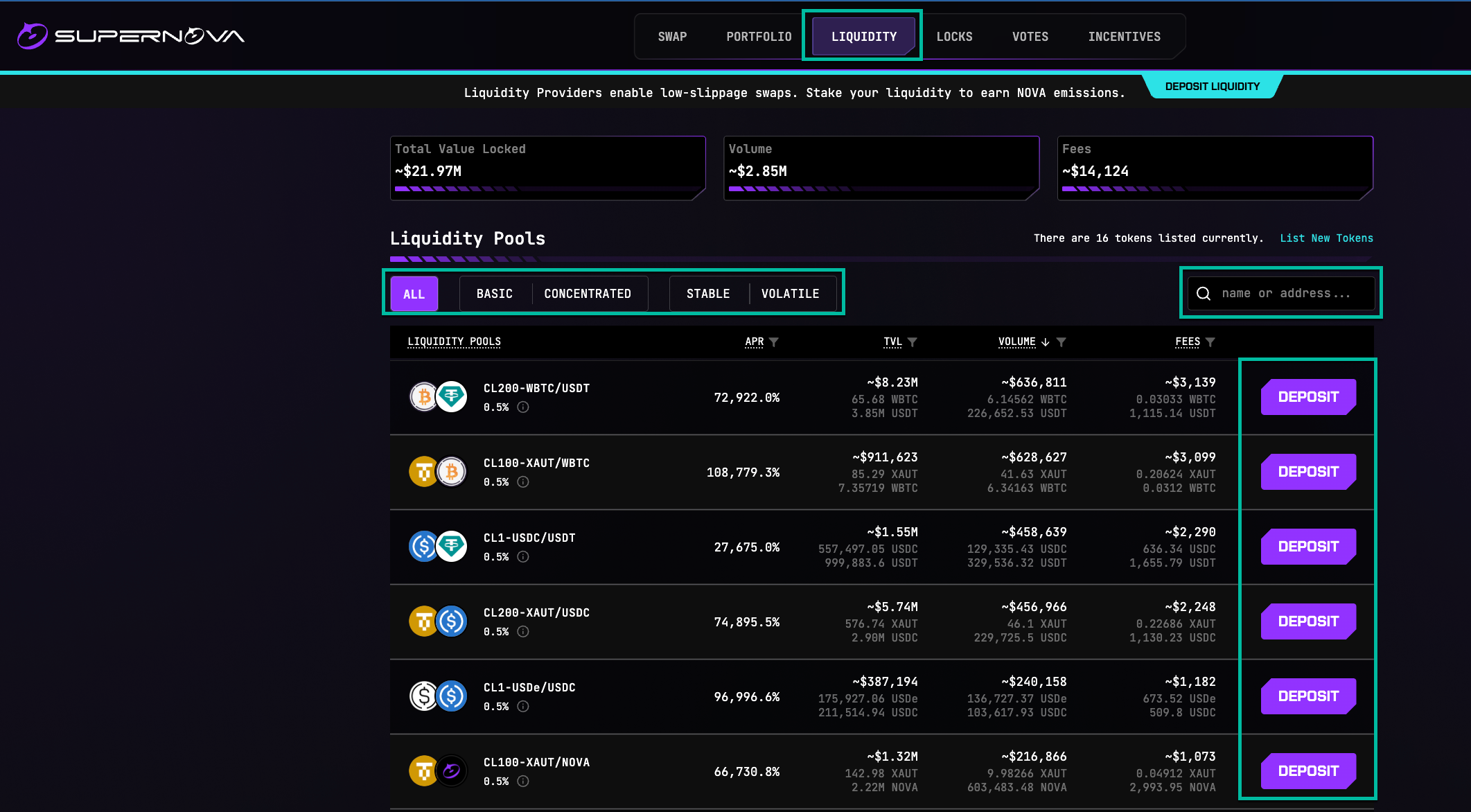This screenshot has width=1471, height=812.
Task: Show only Stable pools
Action: (708, 294)
